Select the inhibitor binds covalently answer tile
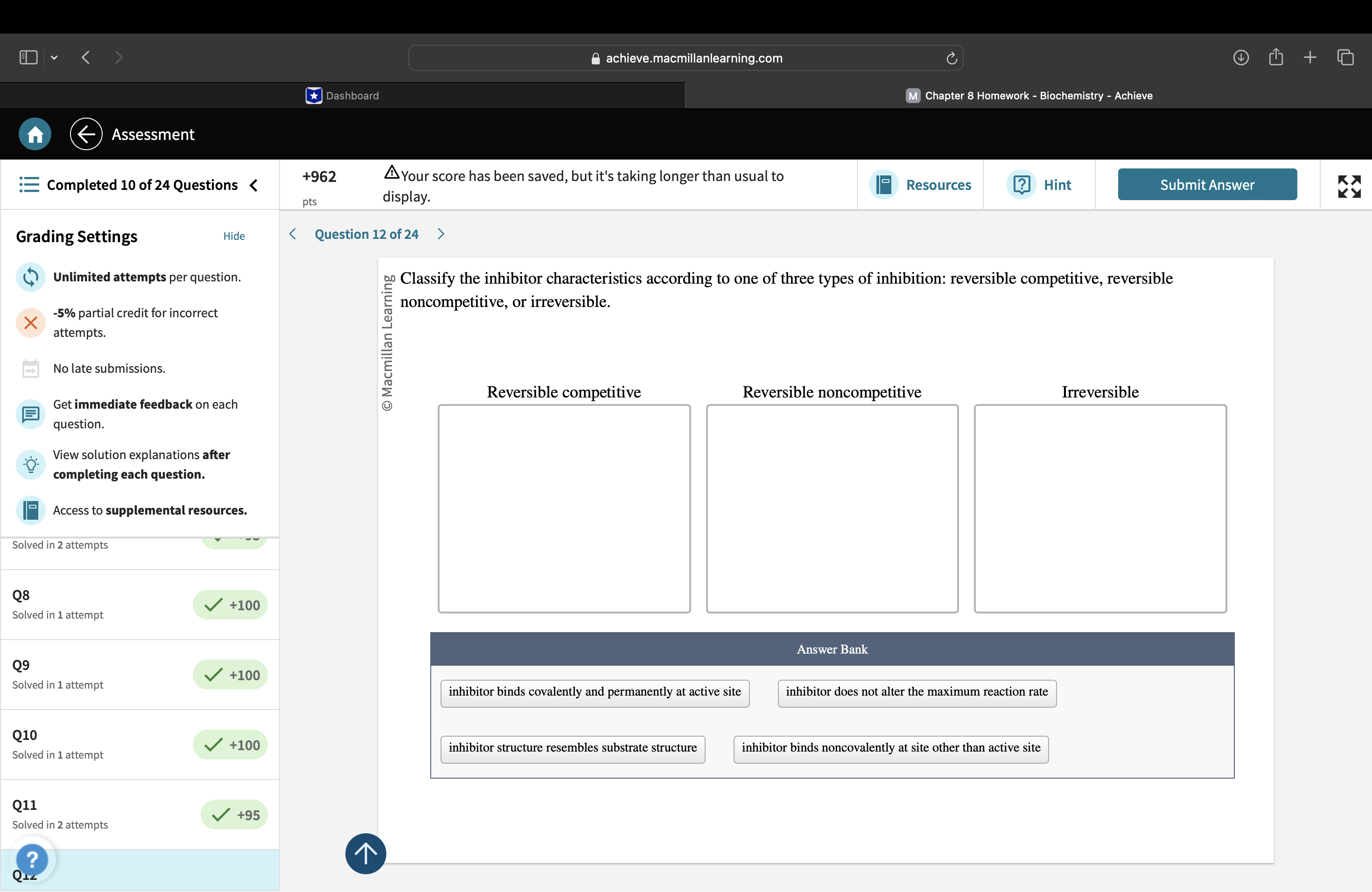This screenshot has height=892, width=1372. [595, 693]
